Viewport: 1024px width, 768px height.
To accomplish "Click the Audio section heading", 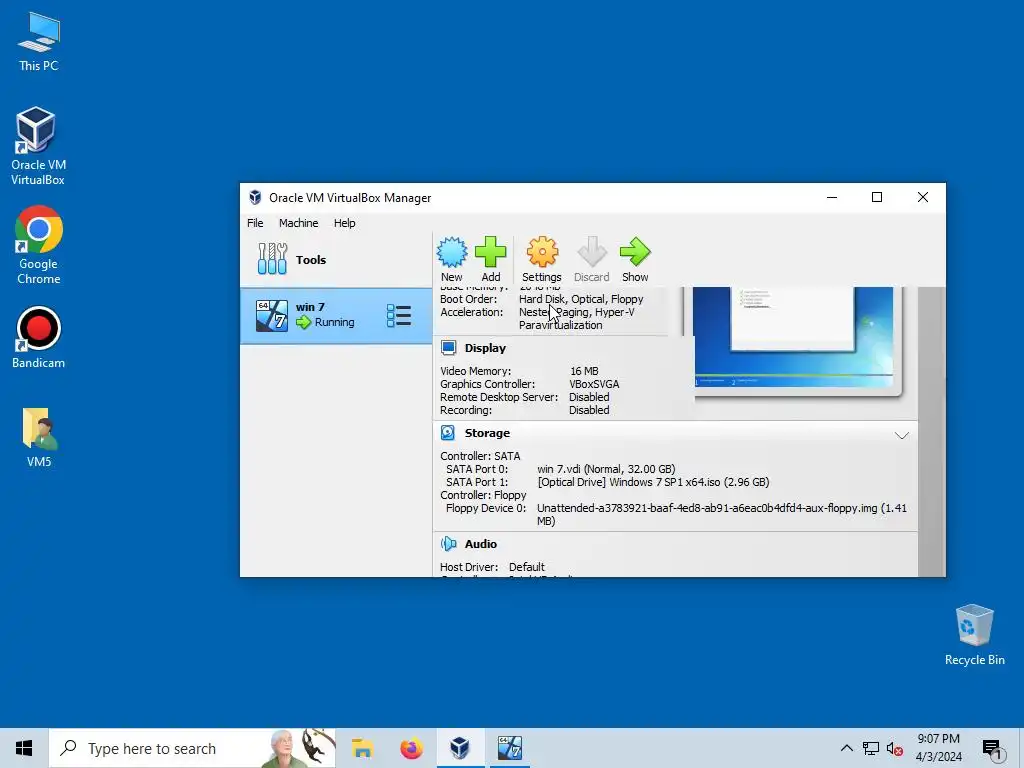I will click(x=481, y=544).
